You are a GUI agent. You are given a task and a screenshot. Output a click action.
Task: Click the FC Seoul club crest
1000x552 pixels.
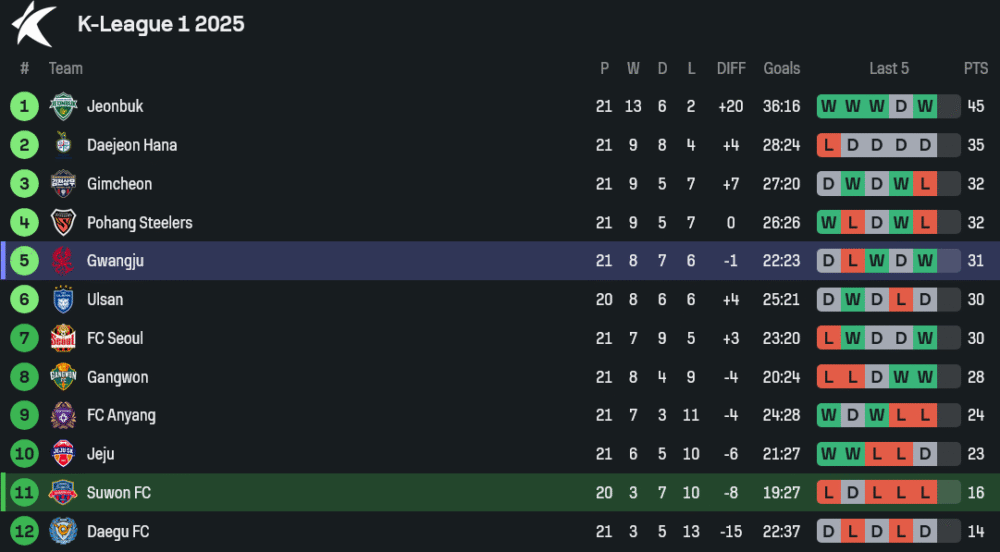(x=63, y=338)
